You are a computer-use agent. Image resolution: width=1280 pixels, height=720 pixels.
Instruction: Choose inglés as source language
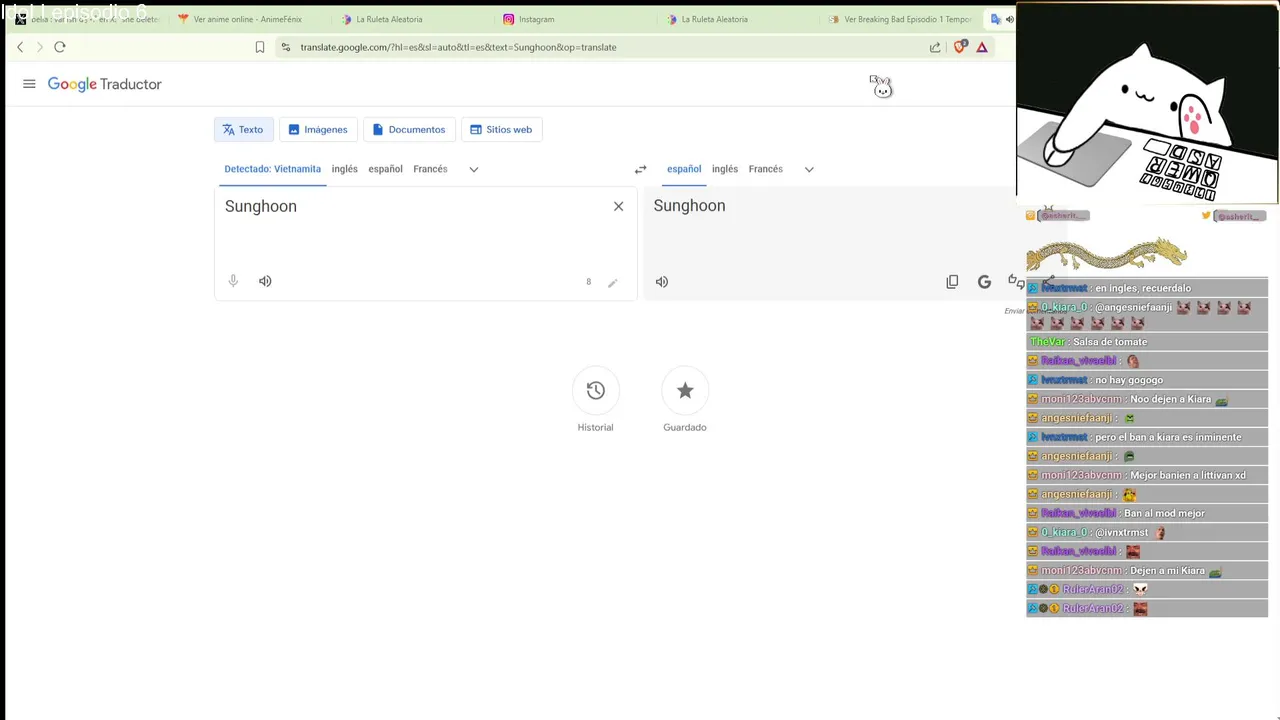(345, 169)
